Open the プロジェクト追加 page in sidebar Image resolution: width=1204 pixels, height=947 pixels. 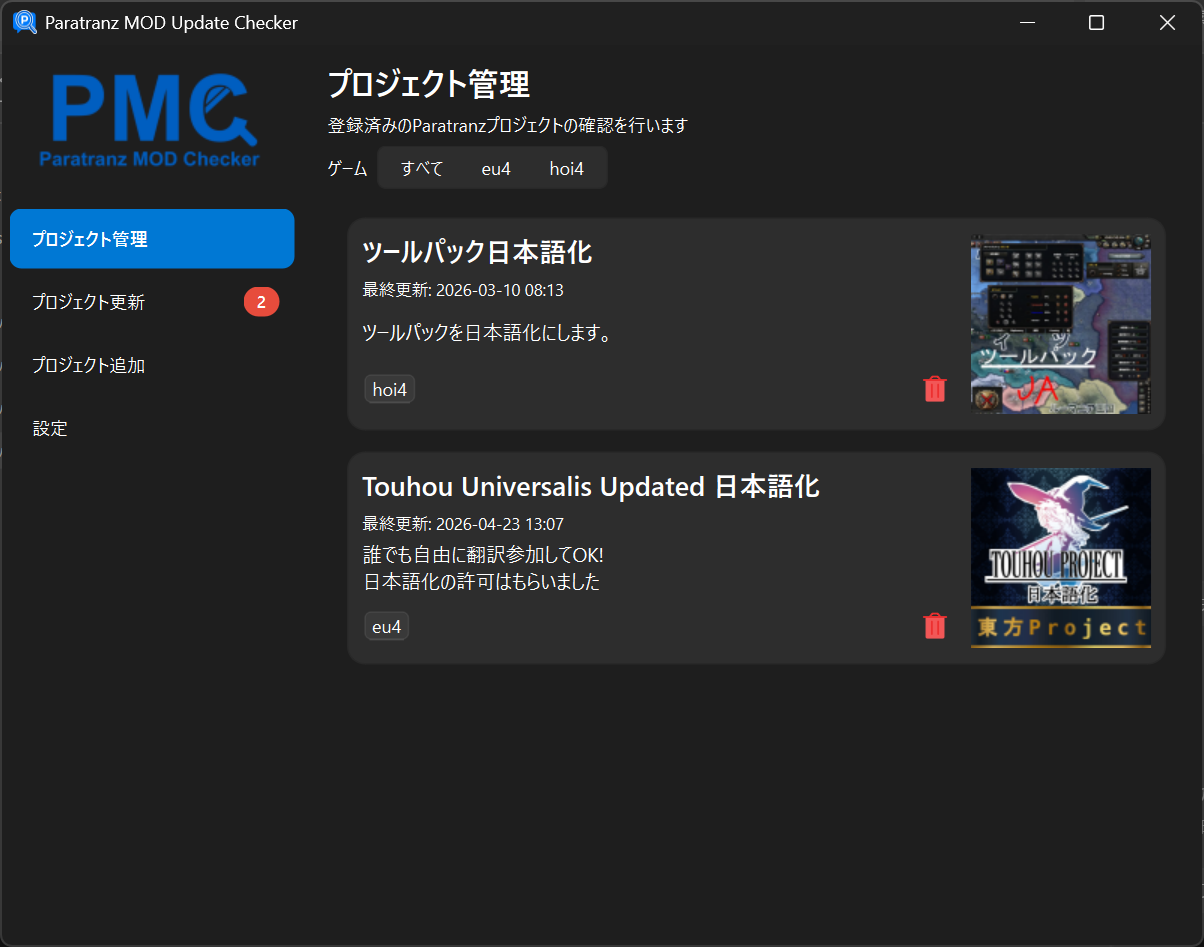click(152, 365)
